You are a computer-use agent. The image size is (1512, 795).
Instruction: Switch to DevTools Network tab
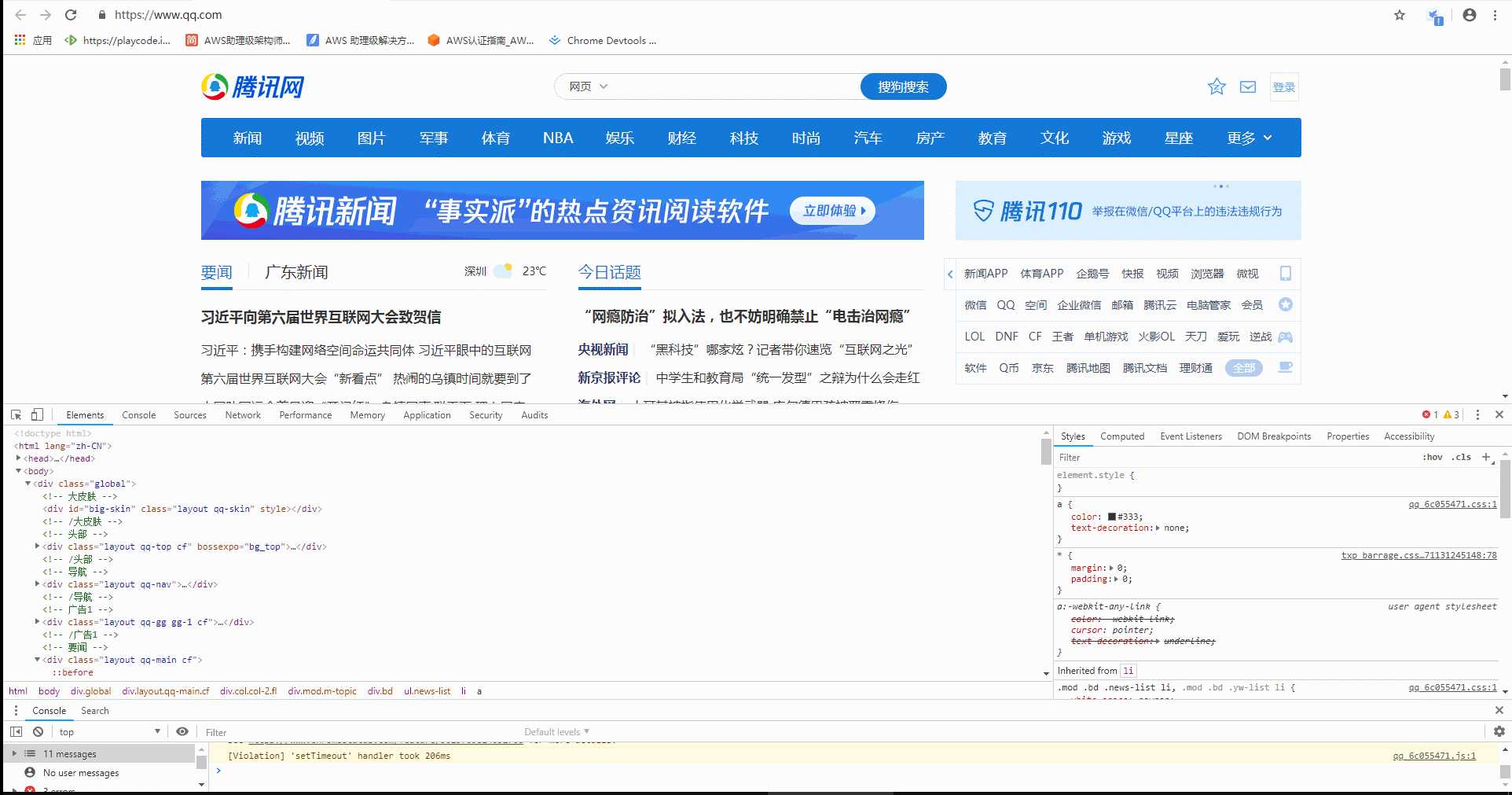point(243,414)
